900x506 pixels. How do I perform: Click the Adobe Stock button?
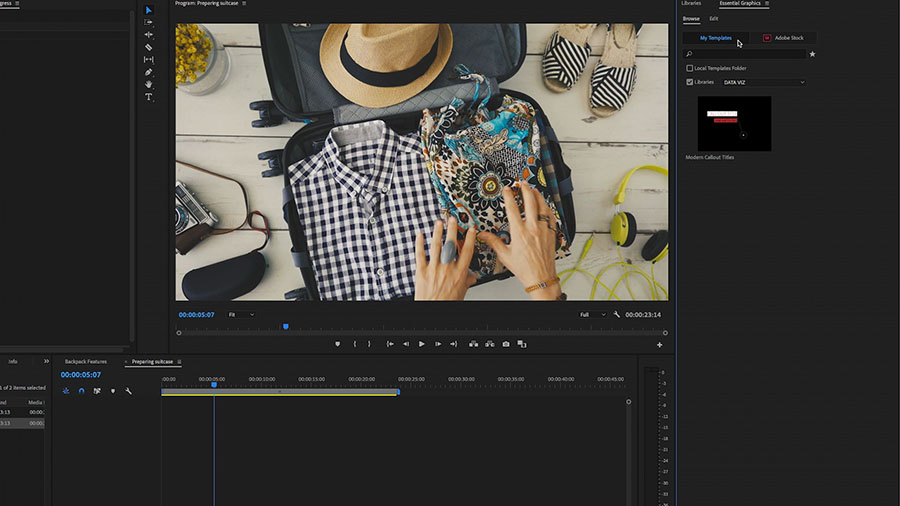pyautogui.click(x=783, y=38)
